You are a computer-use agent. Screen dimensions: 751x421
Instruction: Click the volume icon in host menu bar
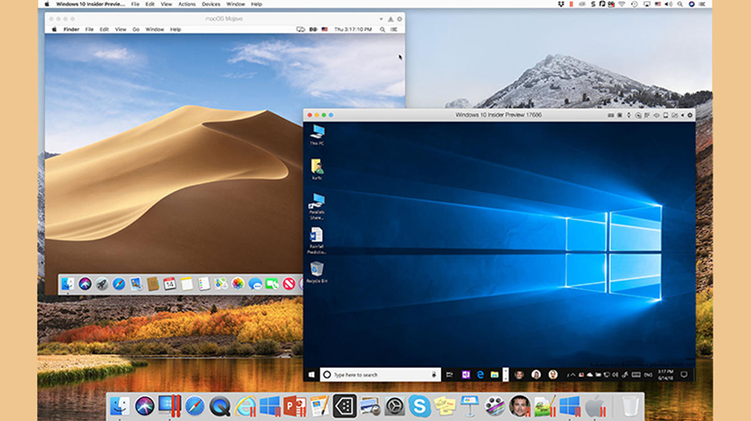(668, 4)
